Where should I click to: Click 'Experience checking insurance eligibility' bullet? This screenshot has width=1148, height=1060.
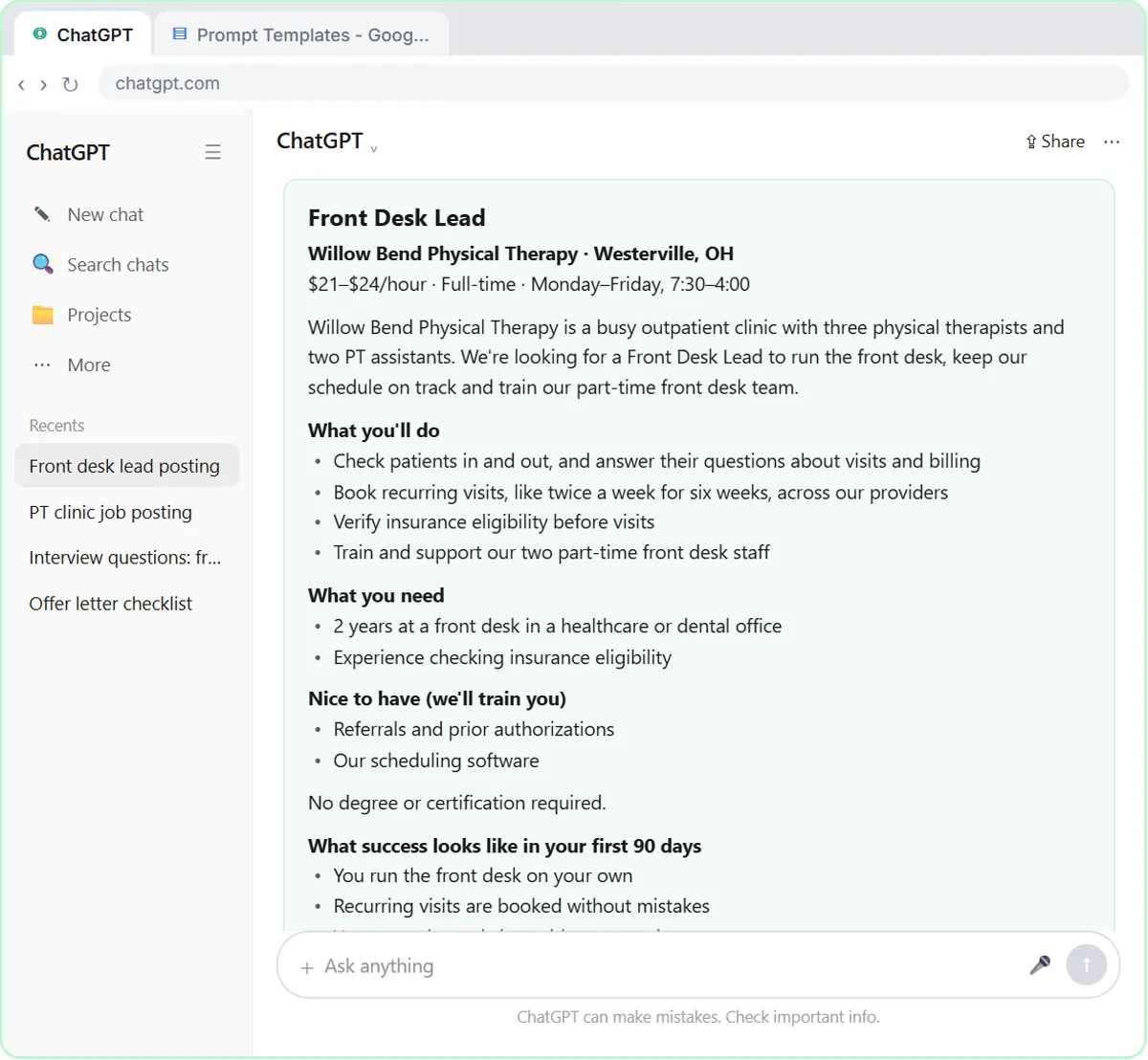[502, 657]
